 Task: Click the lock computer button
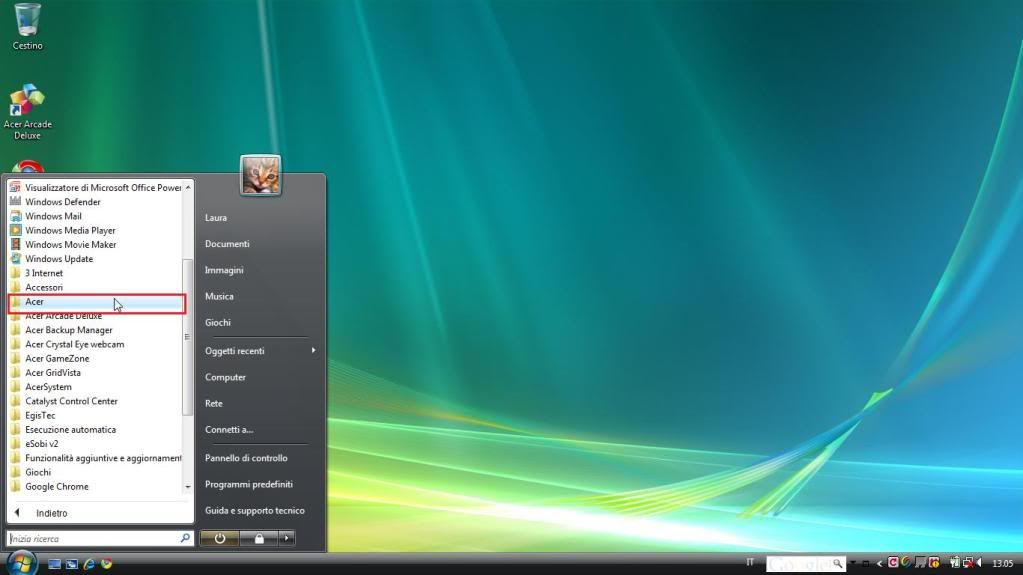click(x=259, y=538)
